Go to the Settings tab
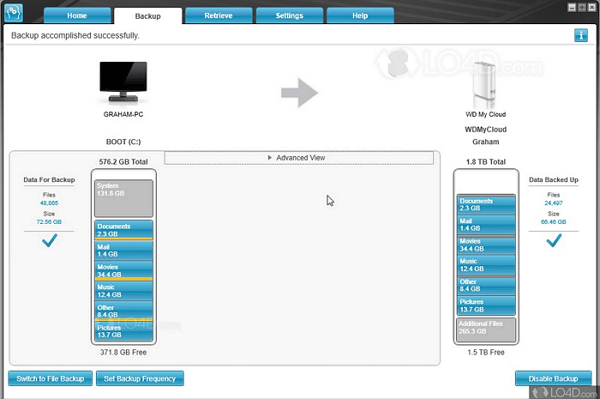This screenshot has width=600, height=399. coord(289,16)
